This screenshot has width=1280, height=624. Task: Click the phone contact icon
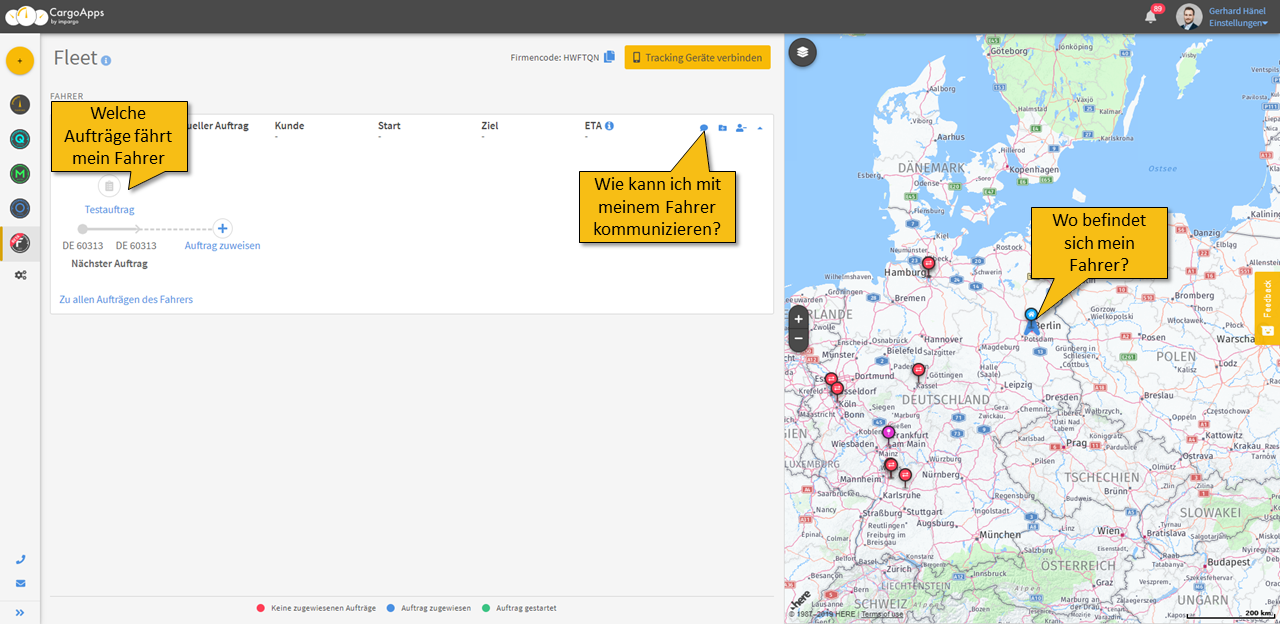point(20,560)
